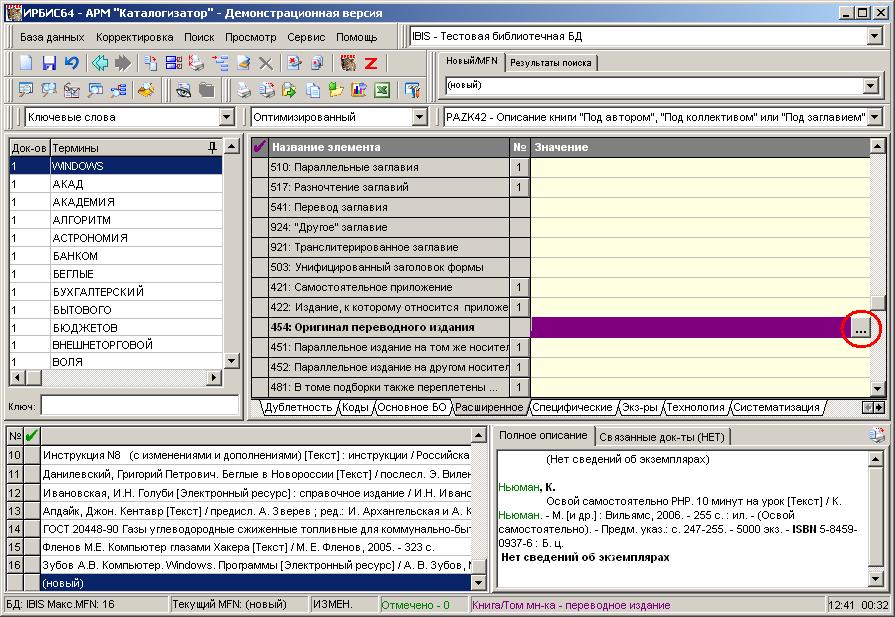Switch to the Систематизация tab
This screenshot has height=617, width=895.
point(776,407)
